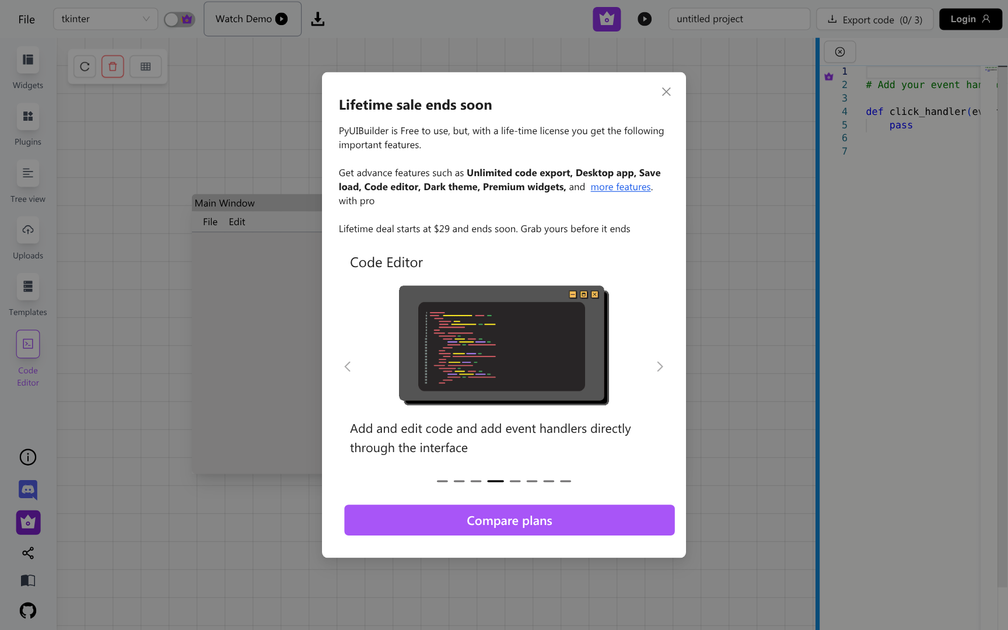This screenshot has height=630, width=1008.
Task: Go back a slide with the left arrow
Action: tap(347, 366)
